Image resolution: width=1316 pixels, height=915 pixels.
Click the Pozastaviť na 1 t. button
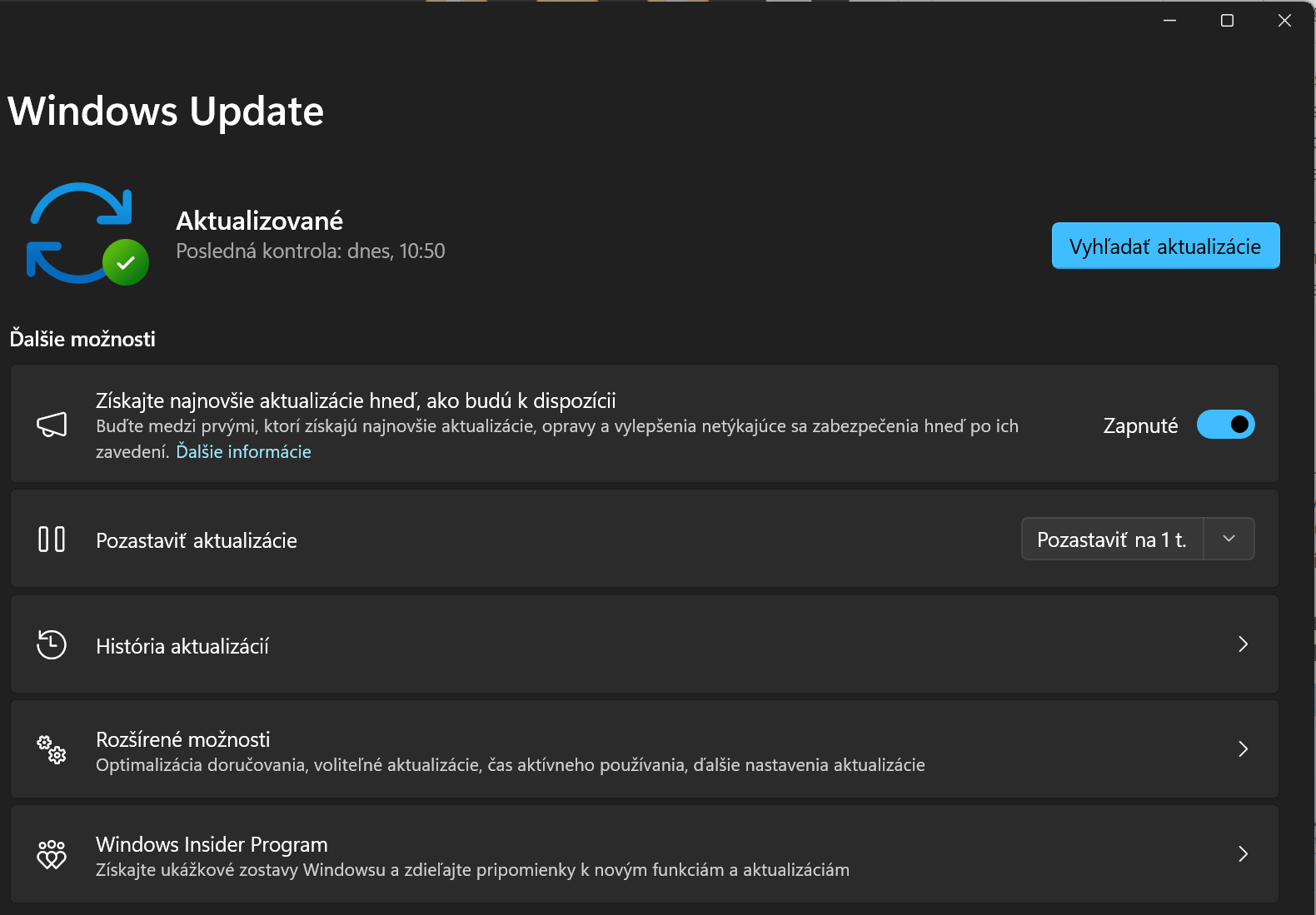(1112, 540)
